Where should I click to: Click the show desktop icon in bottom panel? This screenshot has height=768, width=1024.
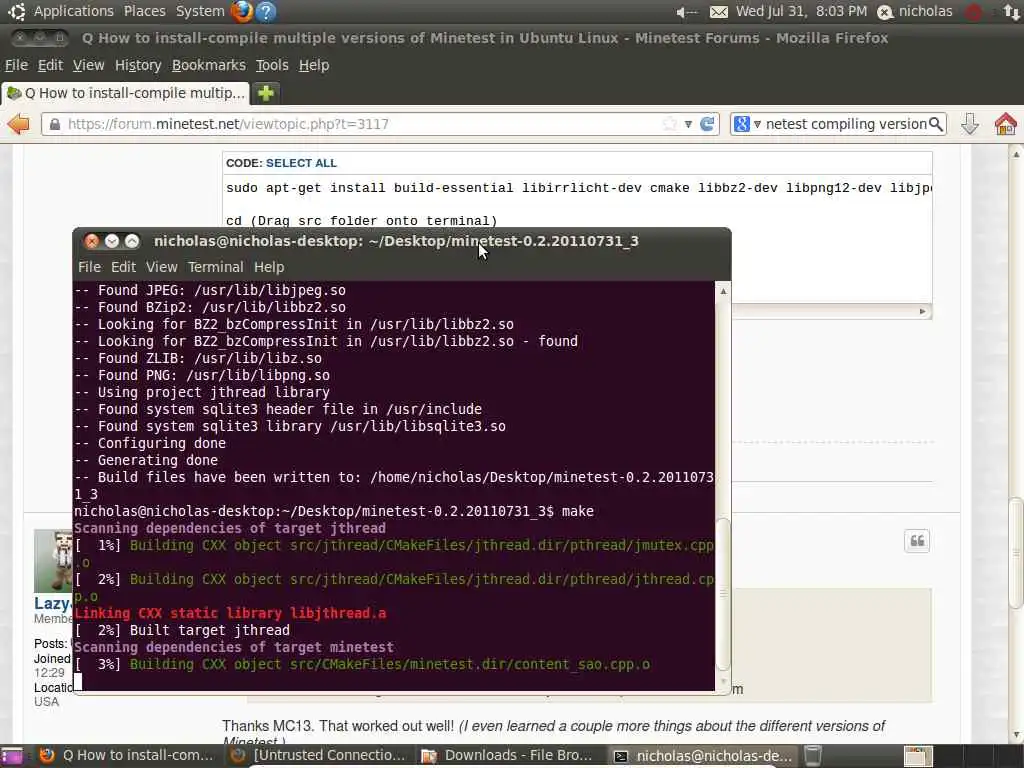click(12, 756)
